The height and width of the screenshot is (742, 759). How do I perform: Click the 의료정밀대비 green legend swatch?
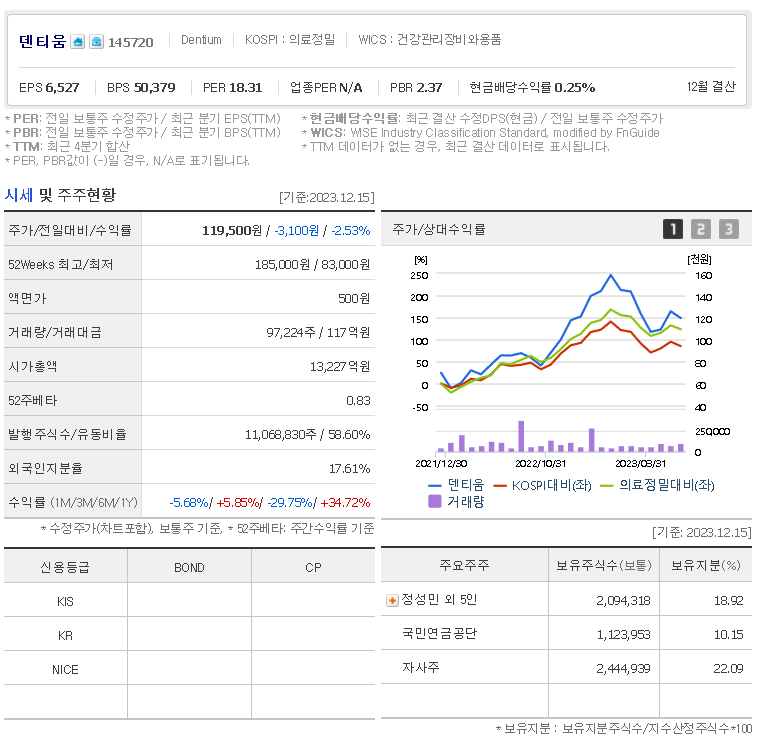[607, 485]
